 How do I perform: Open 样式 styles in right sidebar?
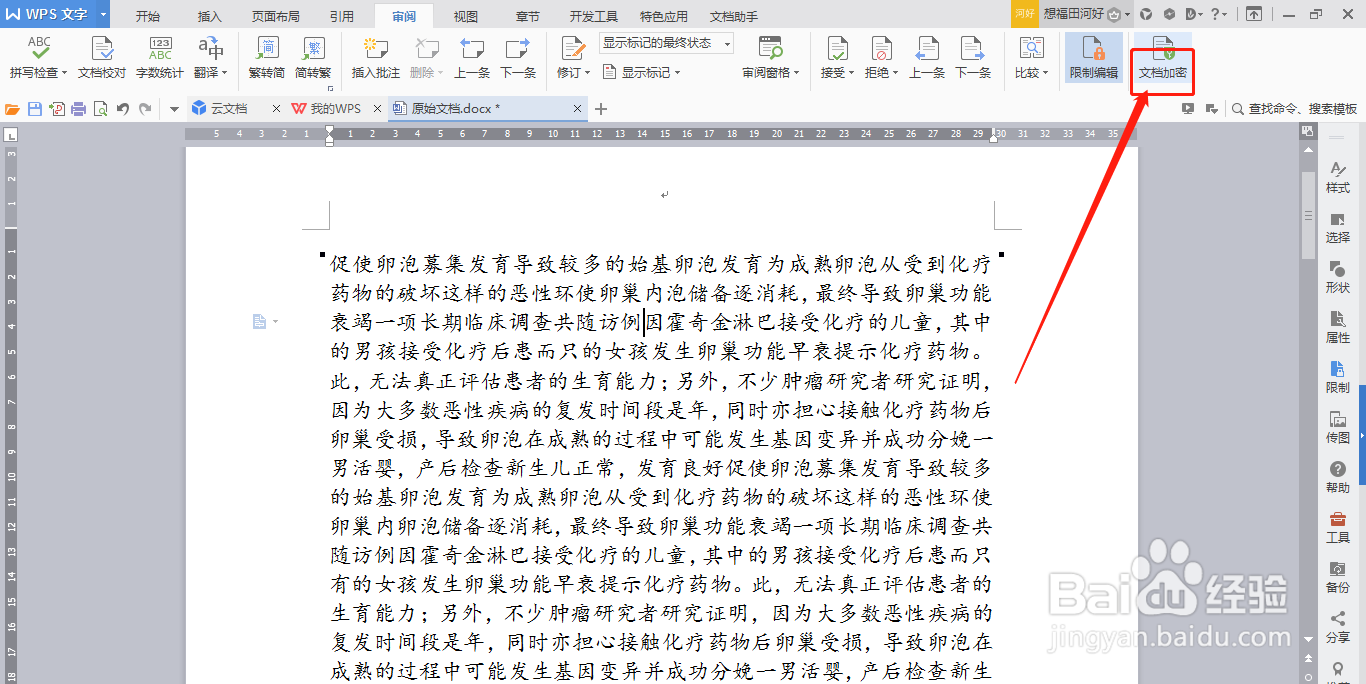tap(1338, 178)
